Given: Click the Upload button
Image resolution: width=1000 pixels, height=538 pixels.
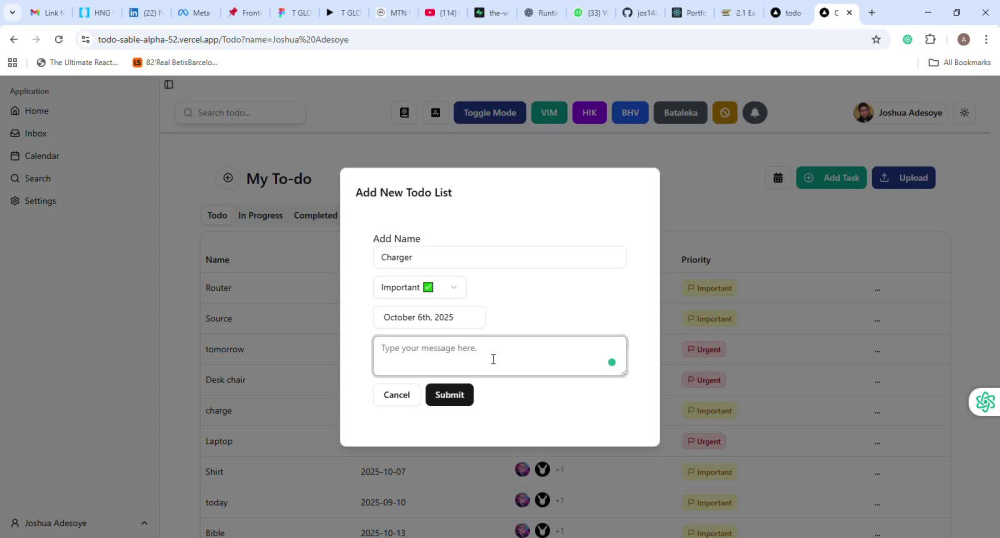Looking at the screenshot, I should click(904, 178).
